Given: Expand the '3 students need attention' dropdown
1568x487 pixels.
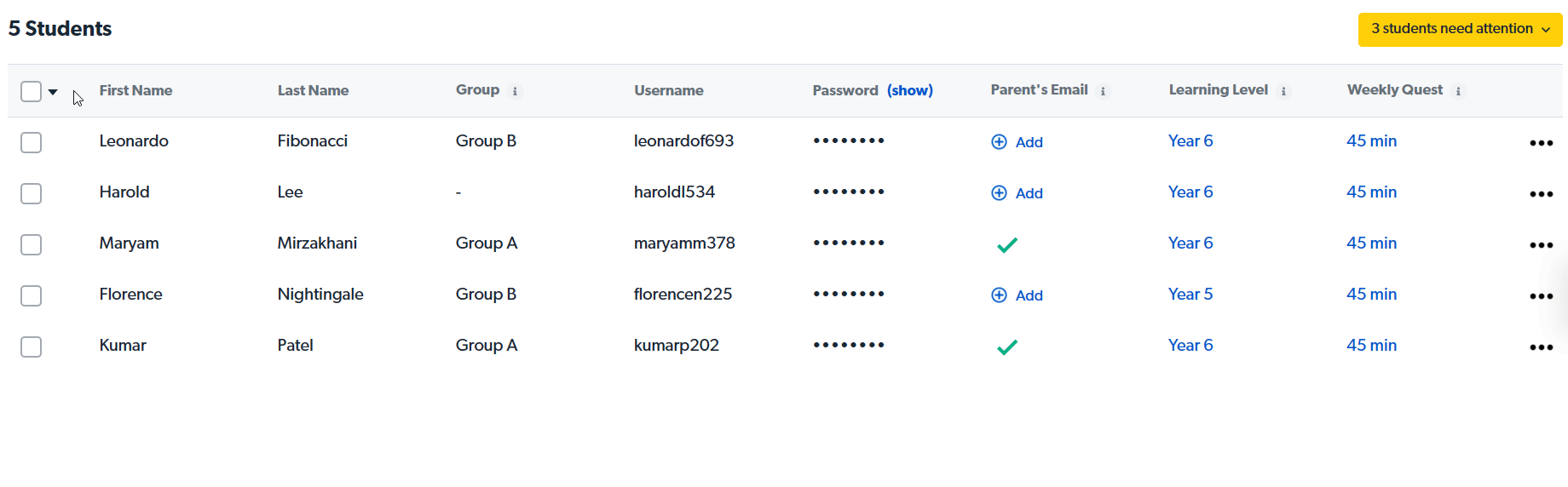Looking at the screenshot, I should (1459, 29).
